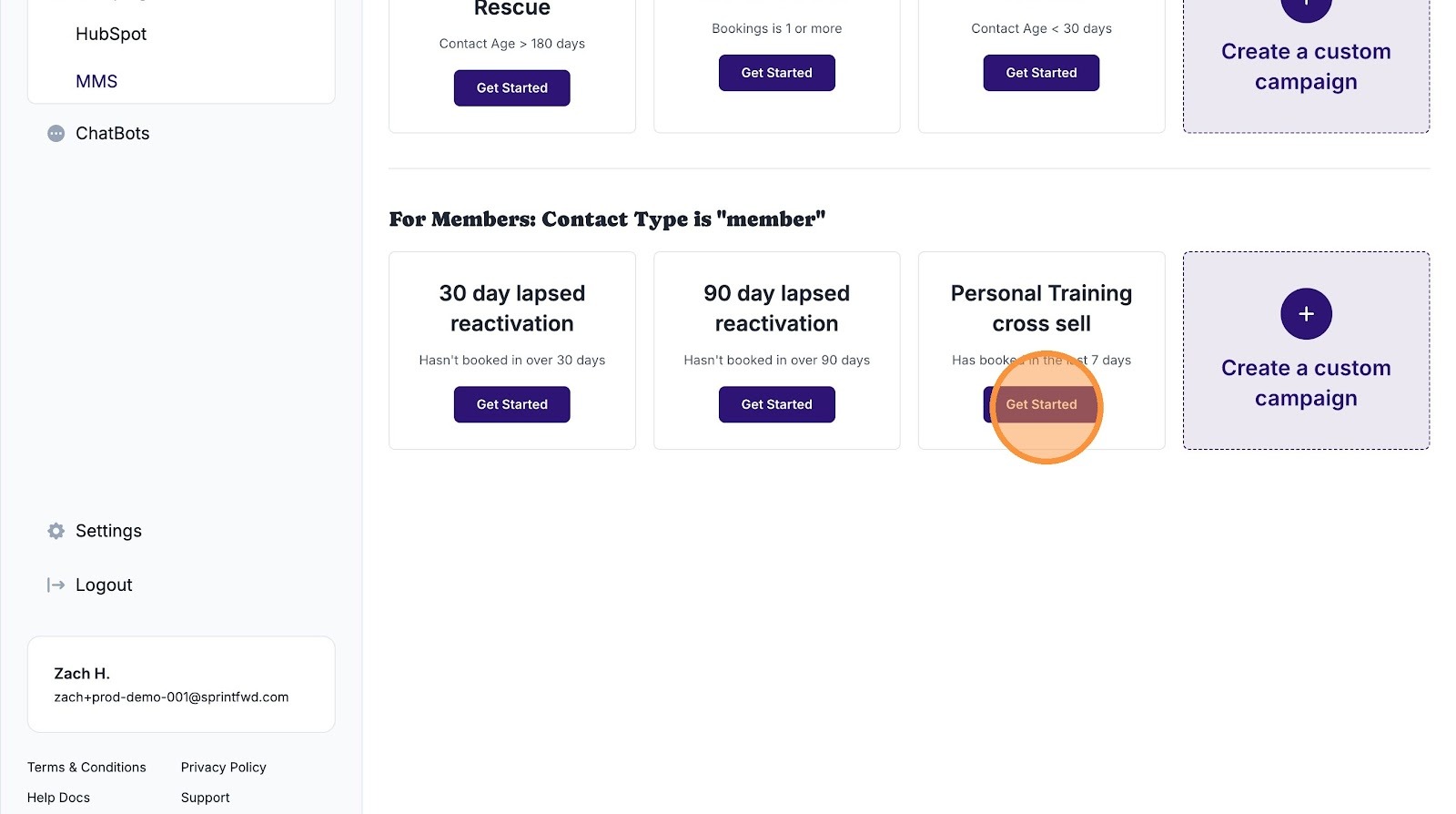This screenshot has width=1456, height=814.
Task: Get Started for Bookings is 1 or more
Action: (x=776, y=73)
